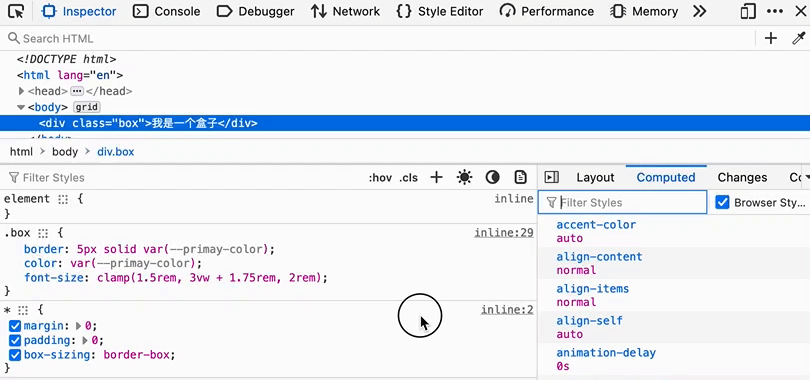The width and height of the screenshot is (810, 380).
Task: Pick a color with the eyedropper
Action: click(799, 38)
